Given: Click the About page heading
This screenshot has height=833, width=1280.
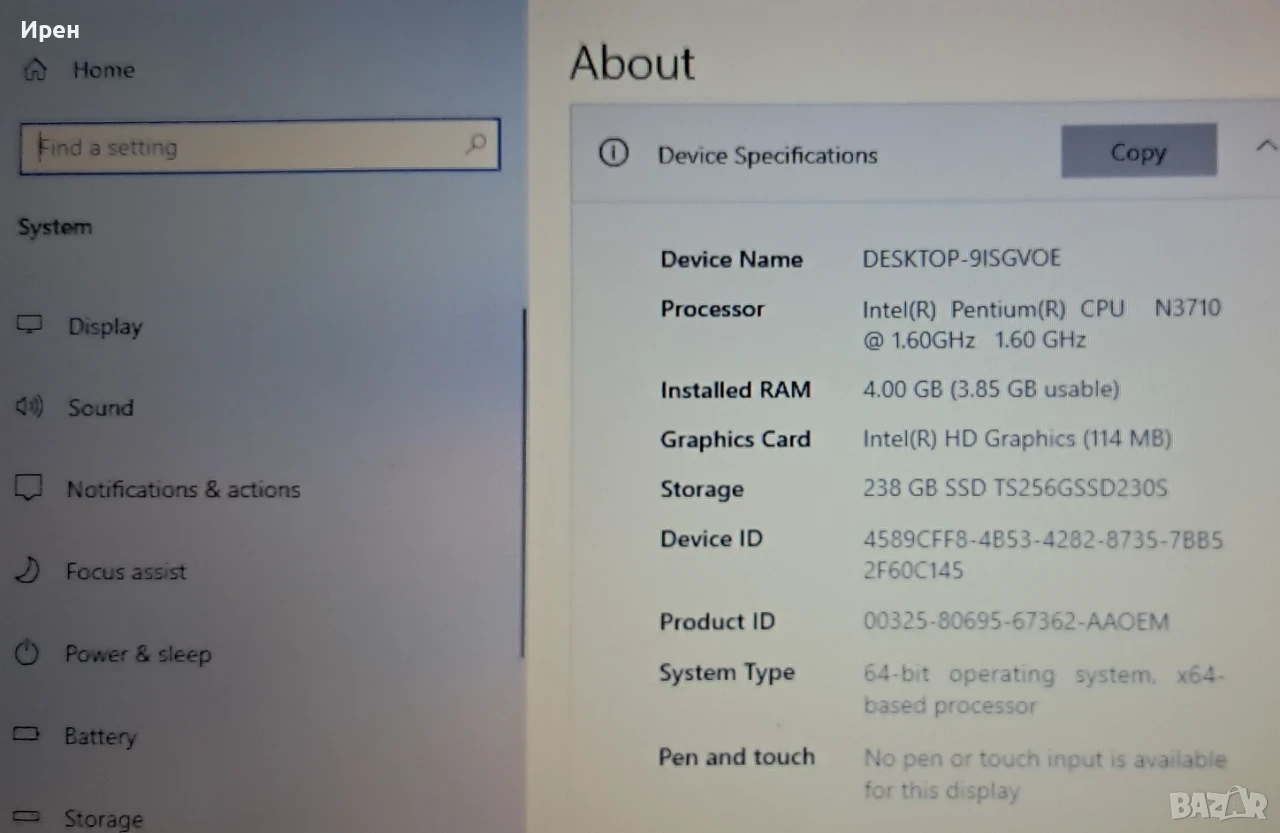Looking at the screenshot, I should pos(632,62).
